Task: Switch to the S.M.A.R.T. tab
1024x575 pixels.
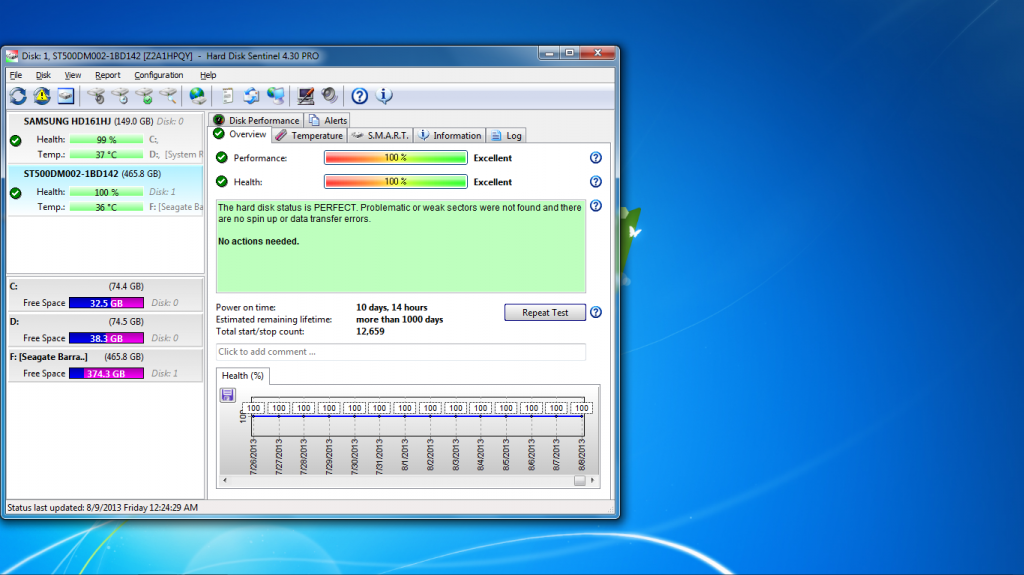Action: click(380, 135)
